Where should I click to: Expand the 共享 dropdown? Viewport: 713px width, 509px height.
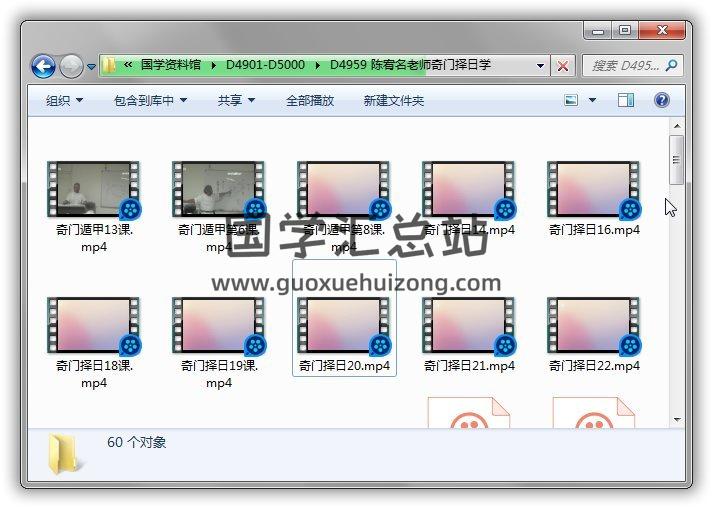click(x=236, y=101)
